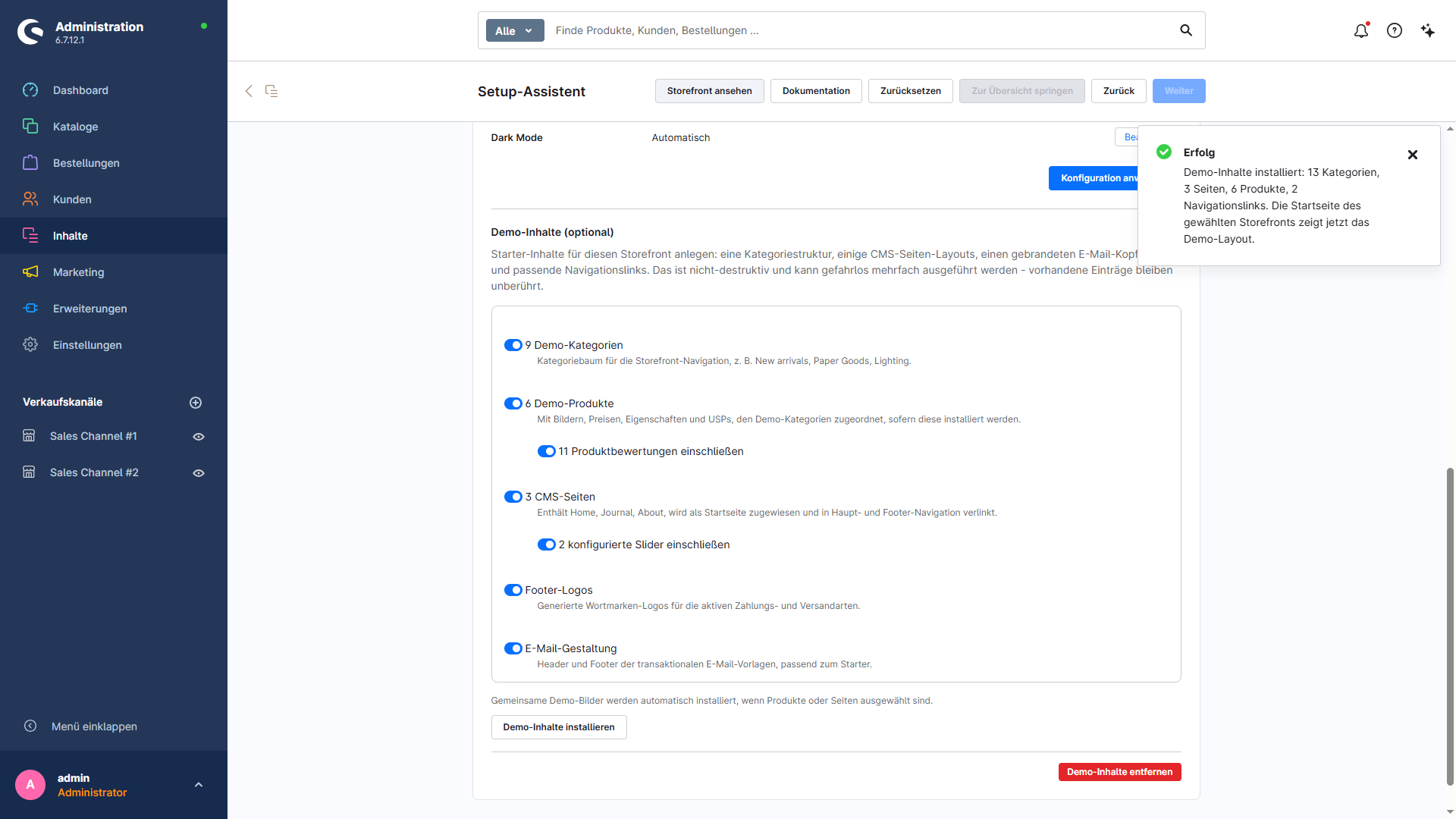Image resolution: width=1456 pixels, height=819 pixels.
Task: Click the Sales Channel #2 storefront icon
Action: click(29, 472)
